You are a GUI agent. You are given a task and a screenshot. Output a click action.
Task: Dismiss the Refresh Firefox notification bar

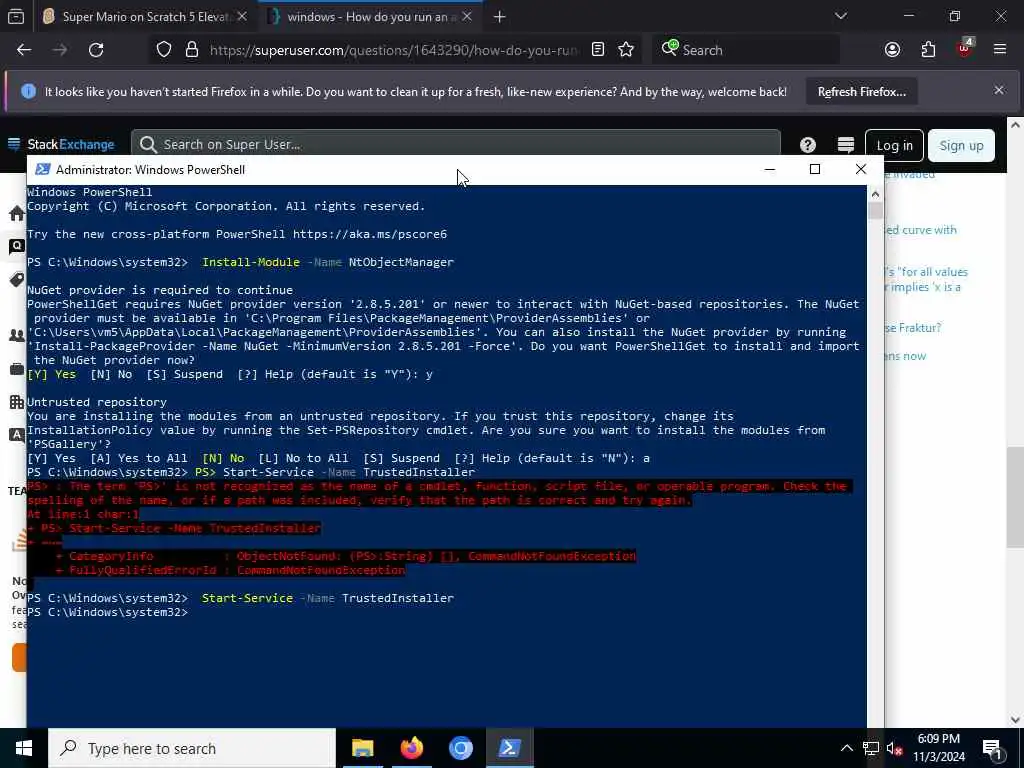click(x=999, y=91)
